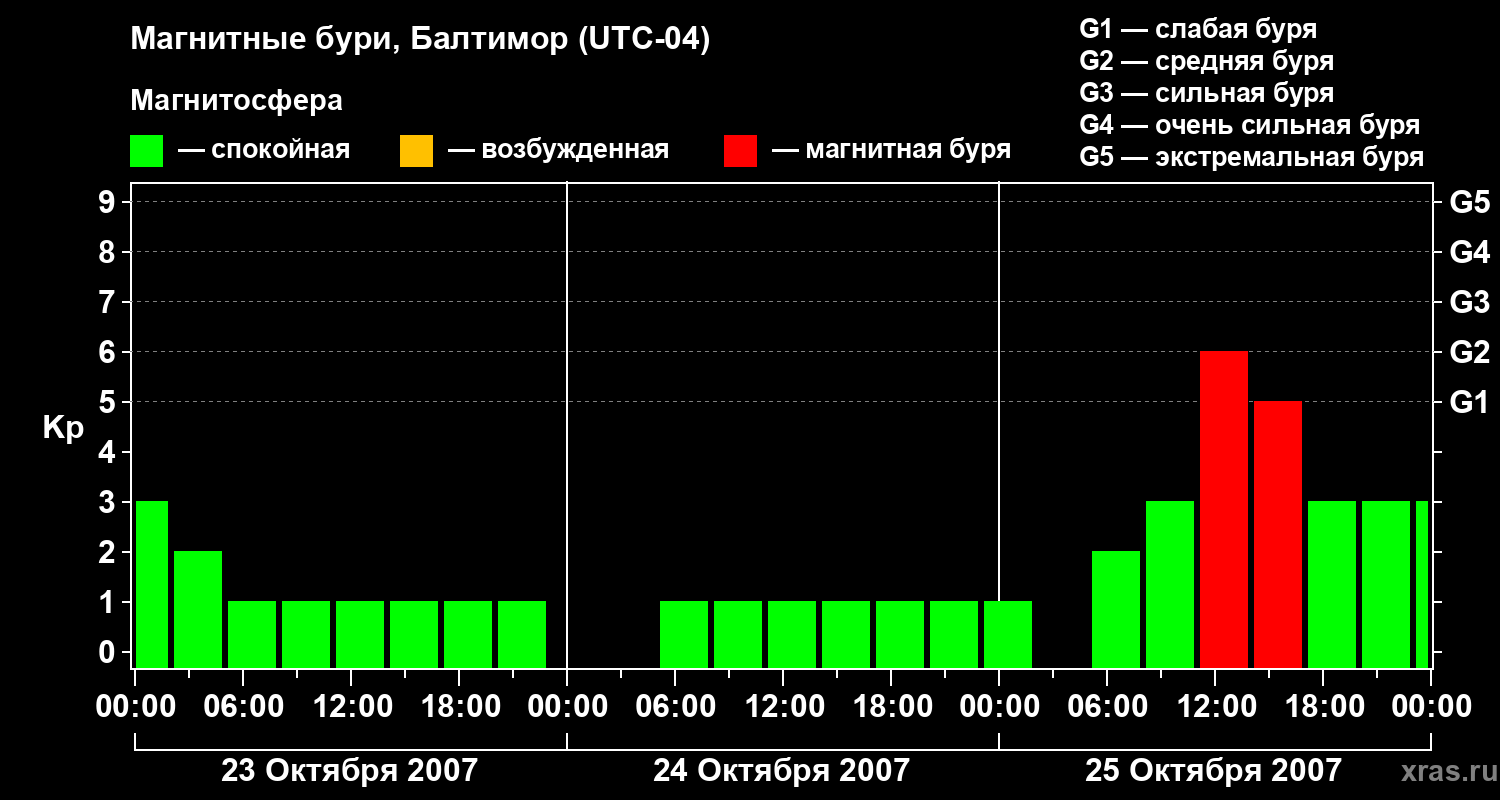Screen dimensions: 1500x800
Task: Click the '06:00' time label for 23 October
Action: [243, 707]
